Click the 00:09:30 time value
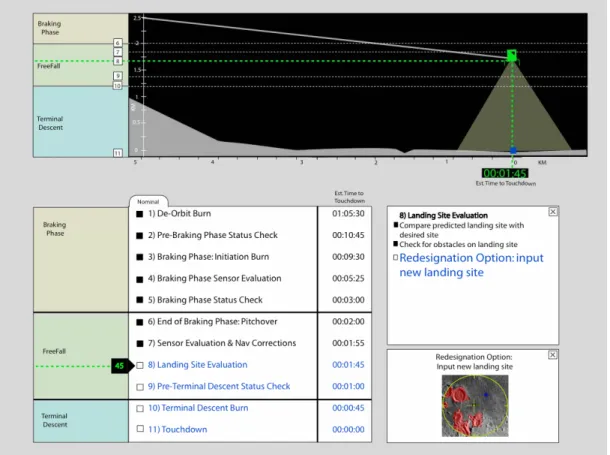Viewport: 610px width, 455px height. click(348, 257)
